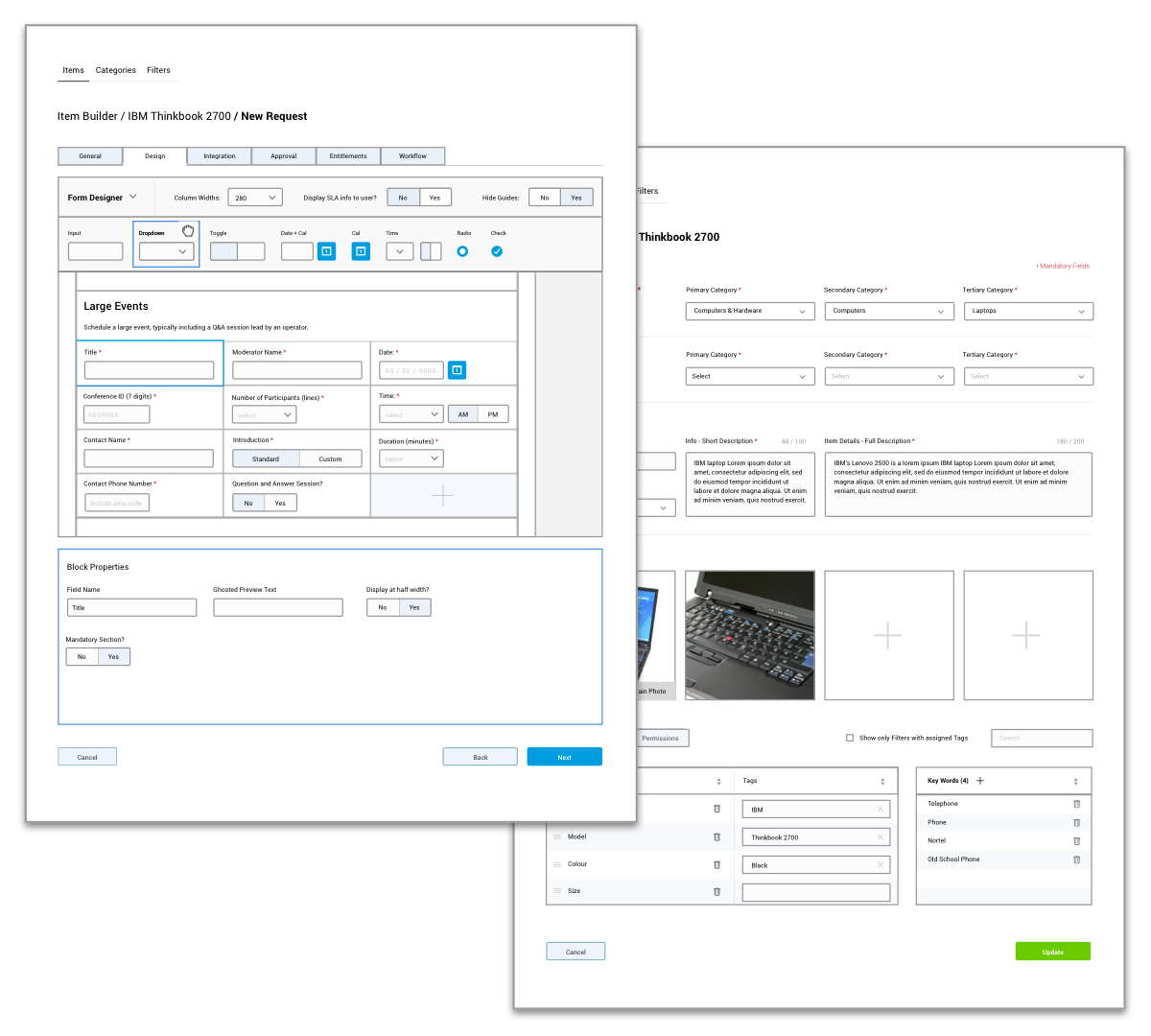
Task: Click the laptop keyboard photo thumbnail
Action: [x=750, y=635]
